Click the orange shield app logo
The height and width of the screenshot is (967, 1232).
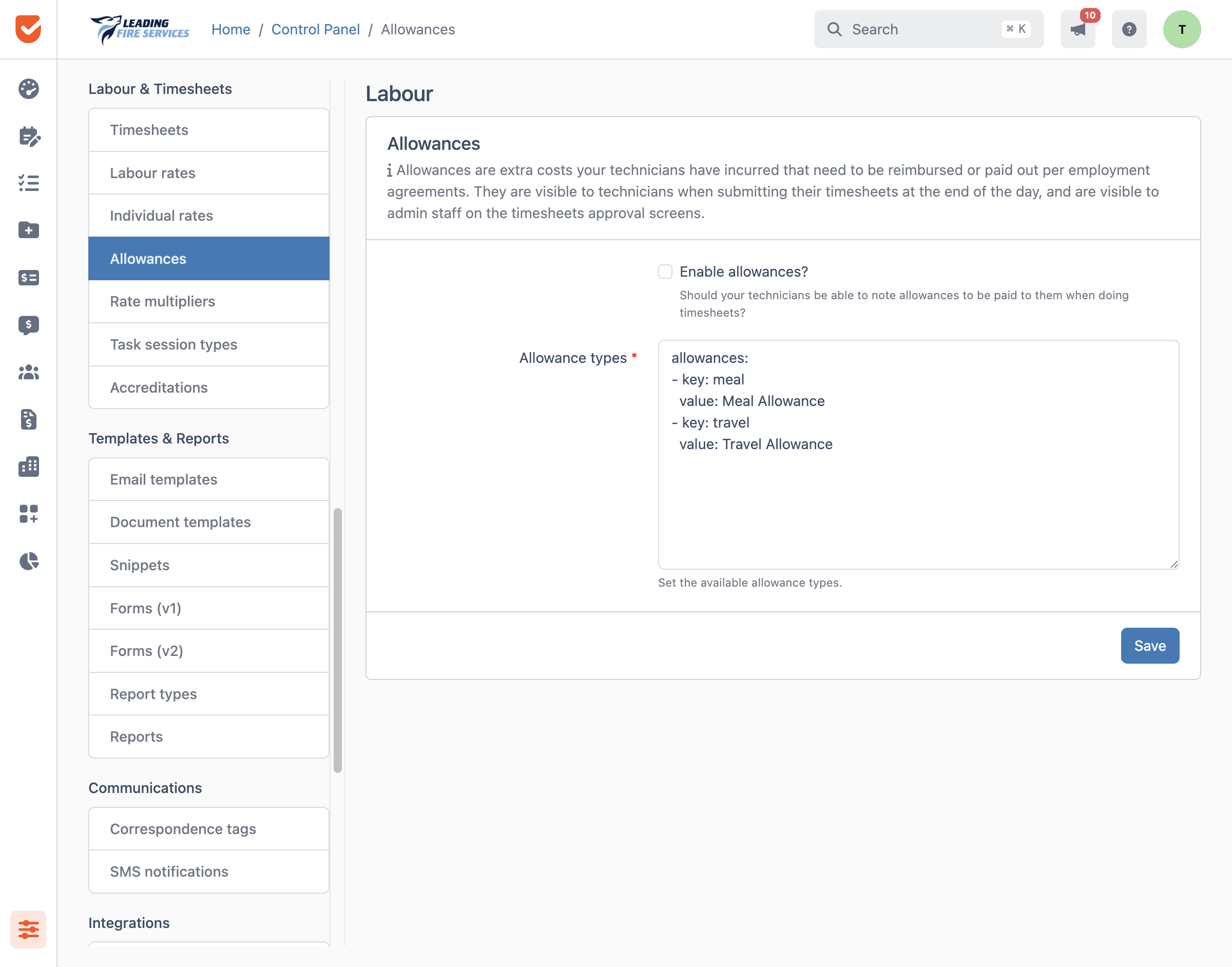tap(28, 29)
